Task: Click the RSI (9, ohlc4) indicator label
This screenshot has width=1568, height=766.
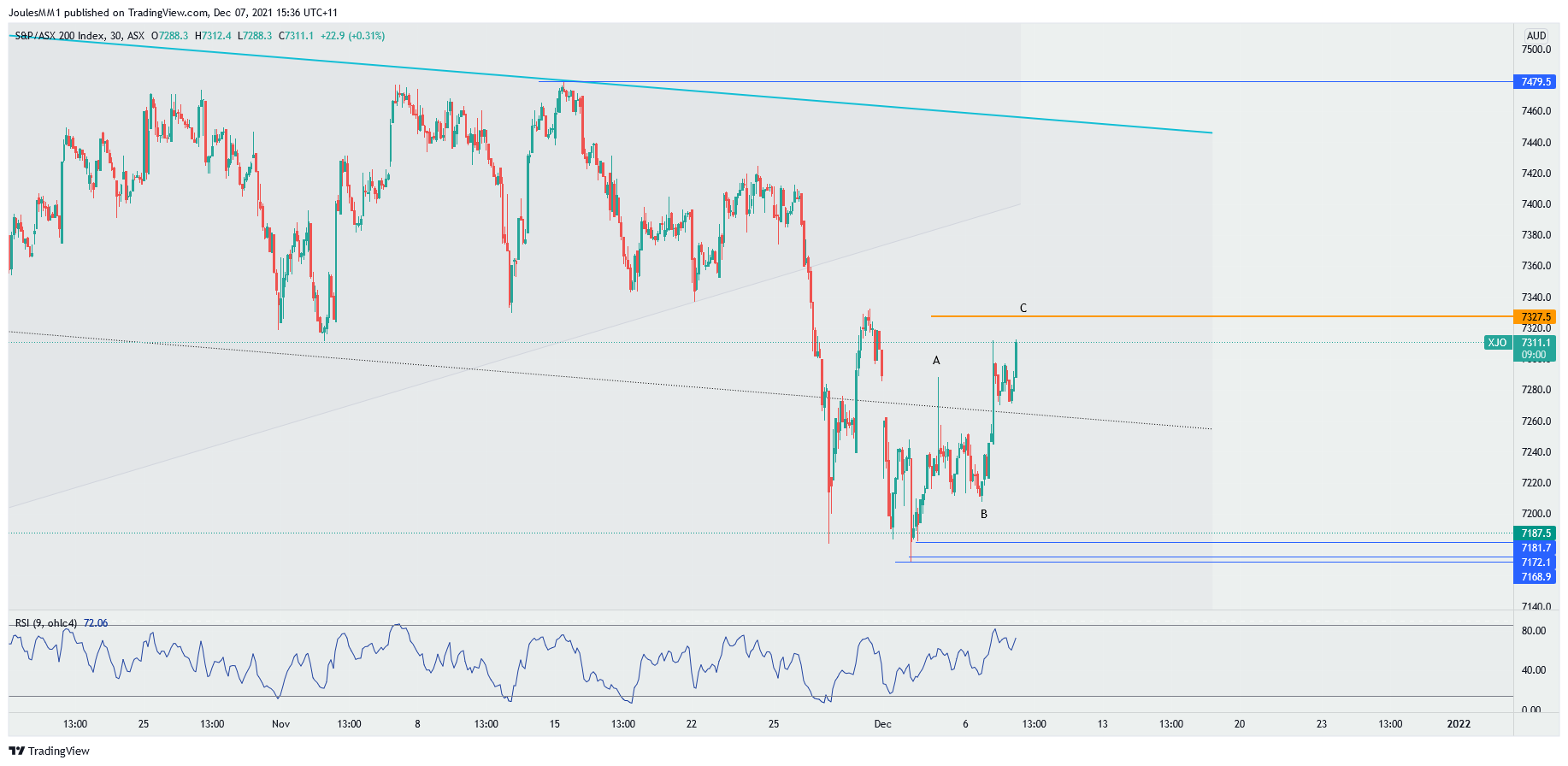Action: tap(46, 623)
